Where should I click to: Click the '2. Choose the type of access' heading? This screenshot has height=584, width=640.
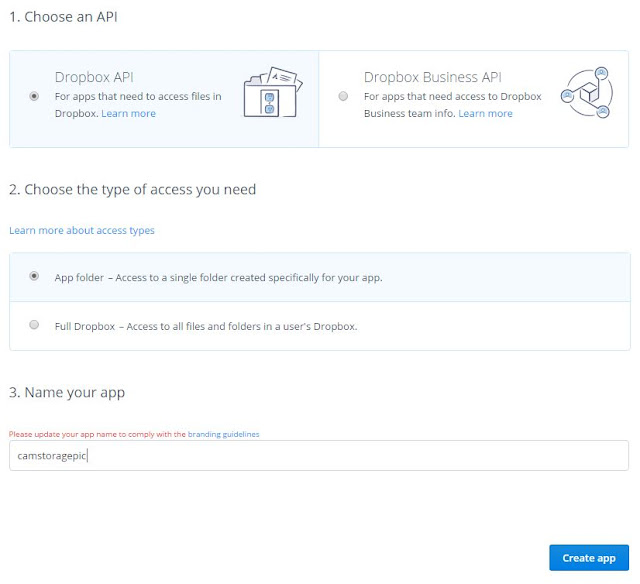[x=133, y=190]
